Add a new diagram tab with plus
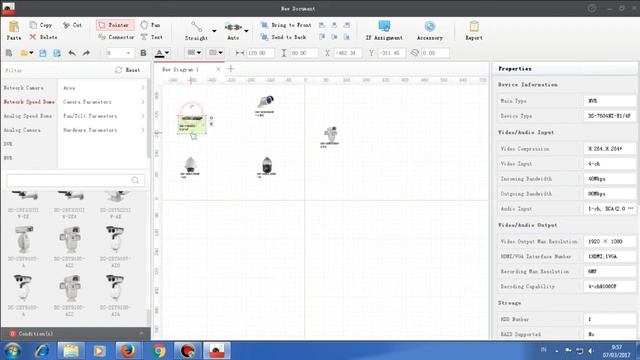 (231, 69)
